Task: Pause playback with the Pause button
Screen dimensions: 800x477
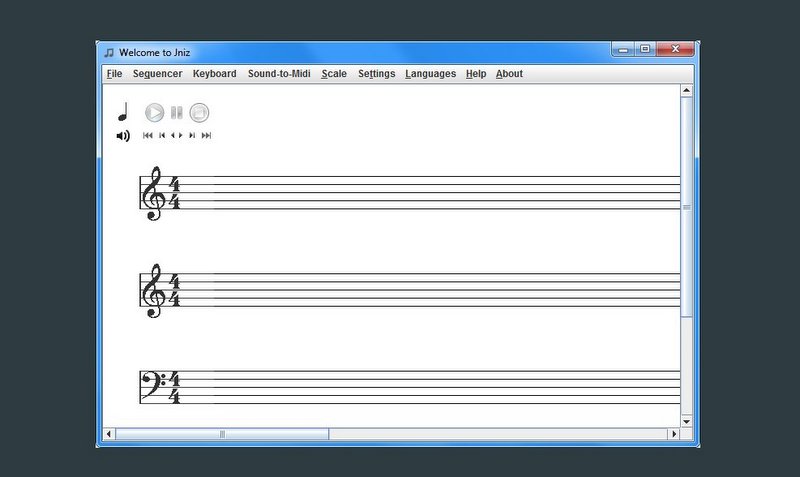Action: tap(177, 113)
